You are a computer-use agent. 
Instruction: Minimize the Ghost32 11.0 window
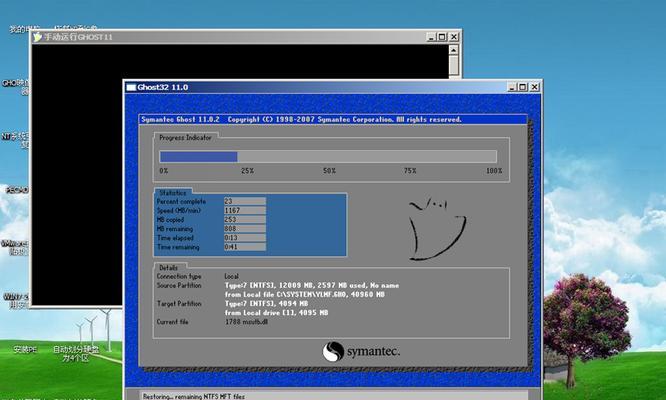pos(512,87)
